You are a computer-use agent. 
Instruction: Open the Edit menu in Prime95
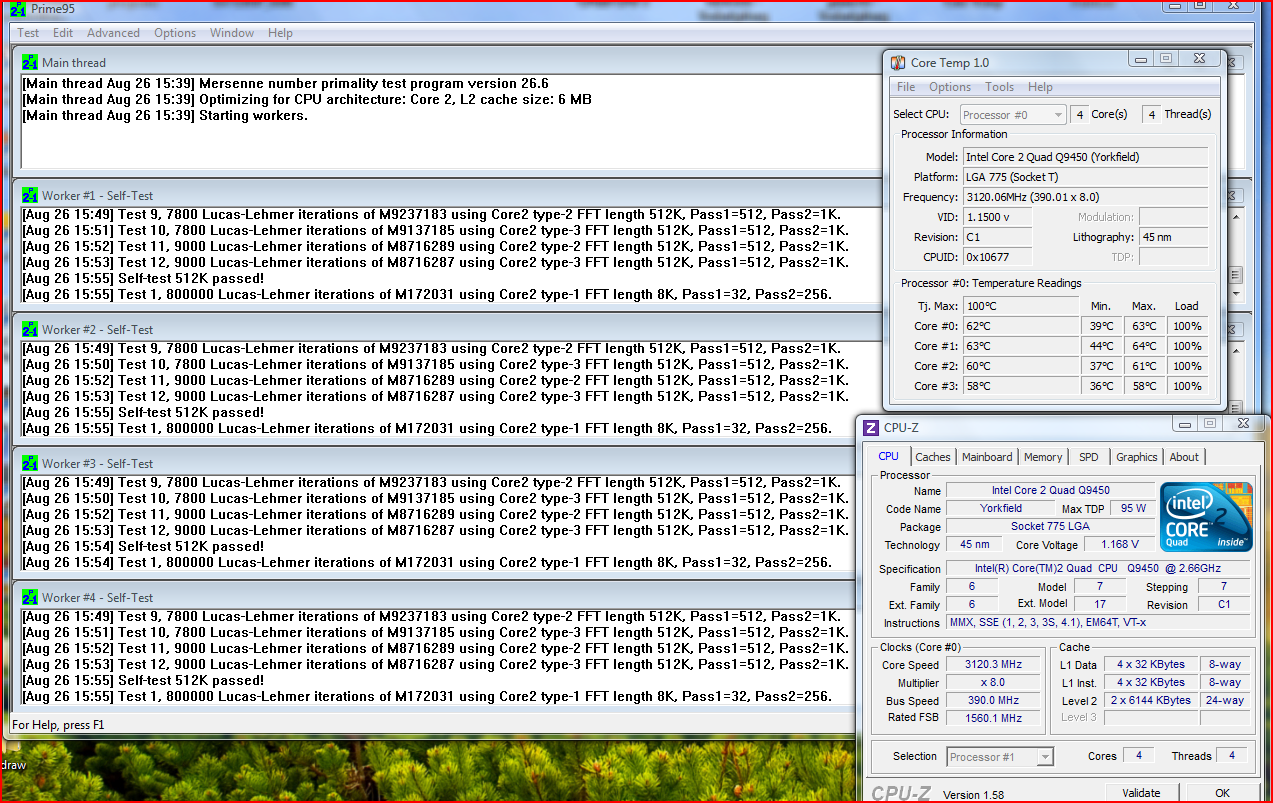(x=63, y=33)
